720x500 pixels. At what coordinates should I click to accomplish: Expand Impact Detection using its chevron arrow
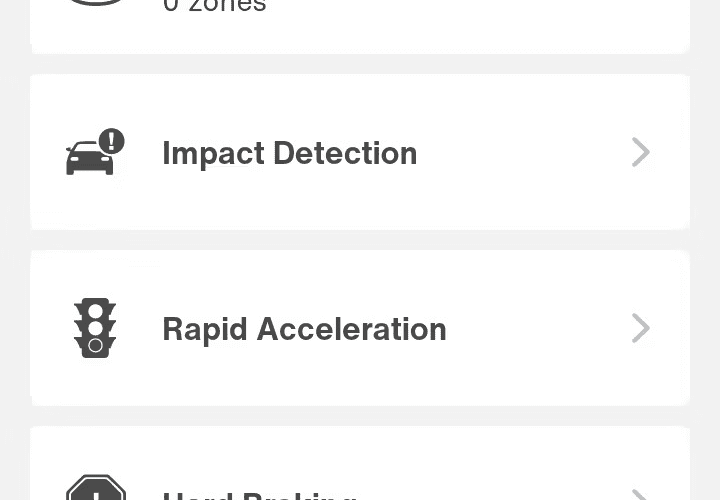[641, 152]
